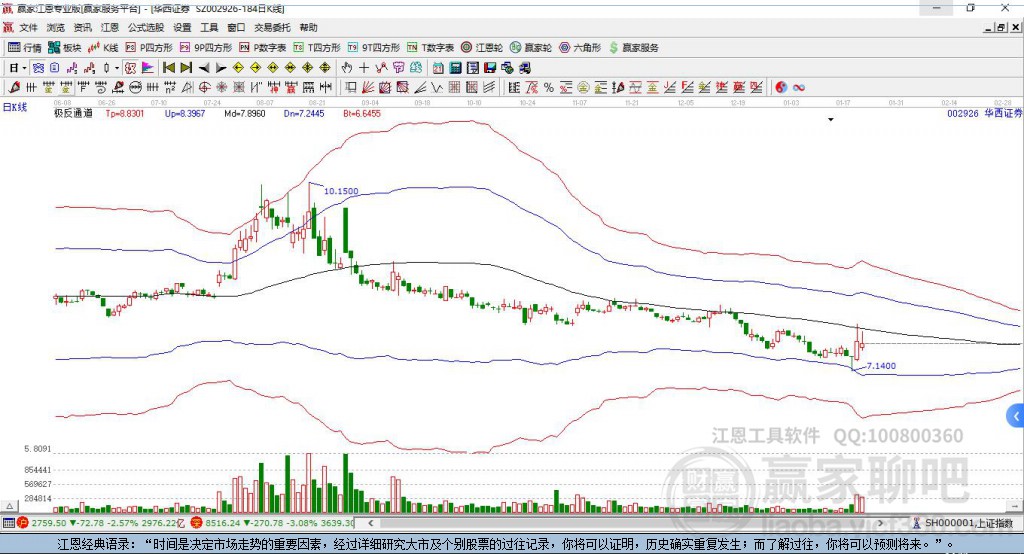Select the red fan lines tool
1024x554 pixels.
tap(368, 88)
